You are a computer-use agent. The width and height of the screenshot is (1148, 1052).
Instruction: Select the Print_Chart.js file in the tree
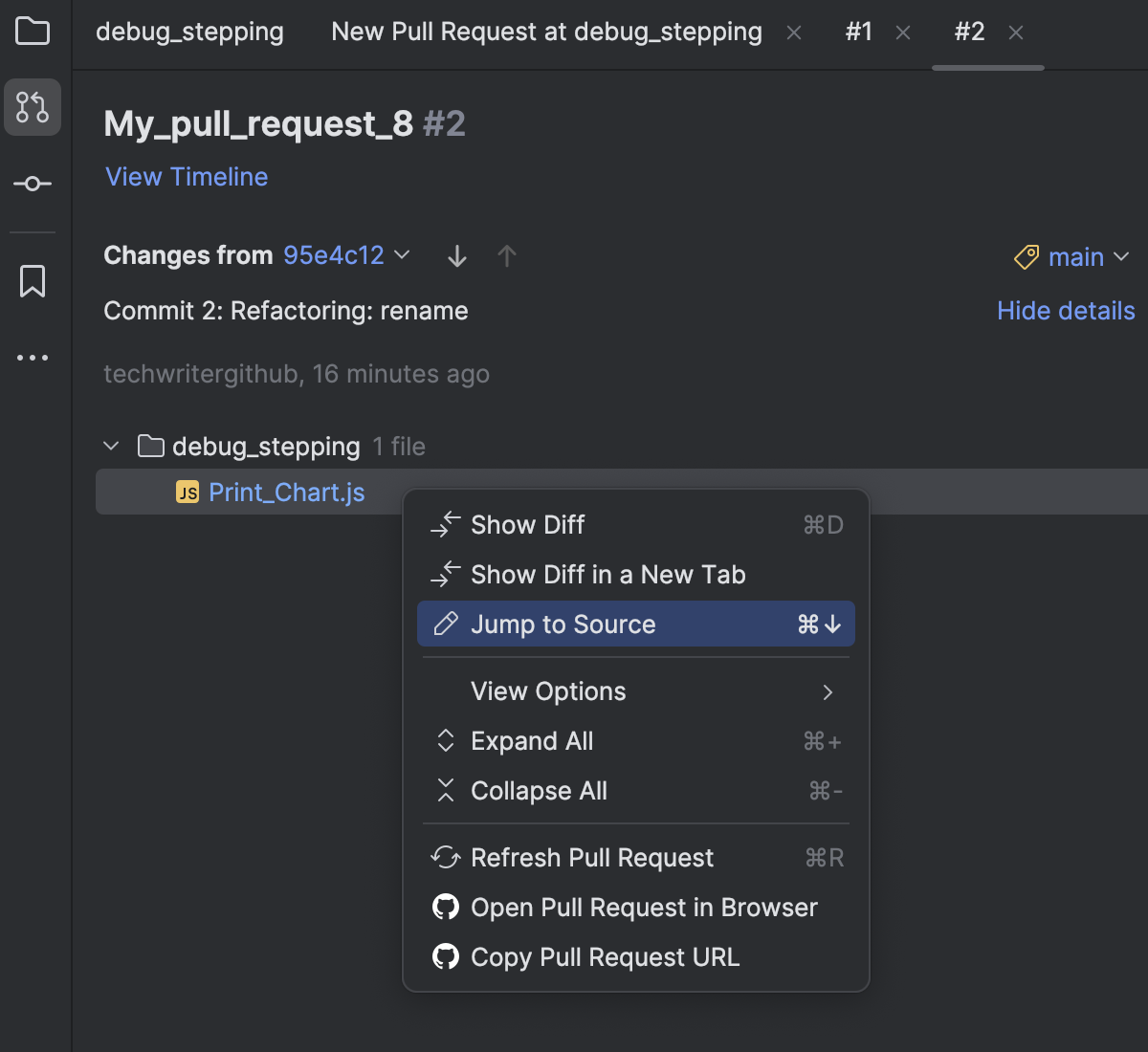[287, 491]
